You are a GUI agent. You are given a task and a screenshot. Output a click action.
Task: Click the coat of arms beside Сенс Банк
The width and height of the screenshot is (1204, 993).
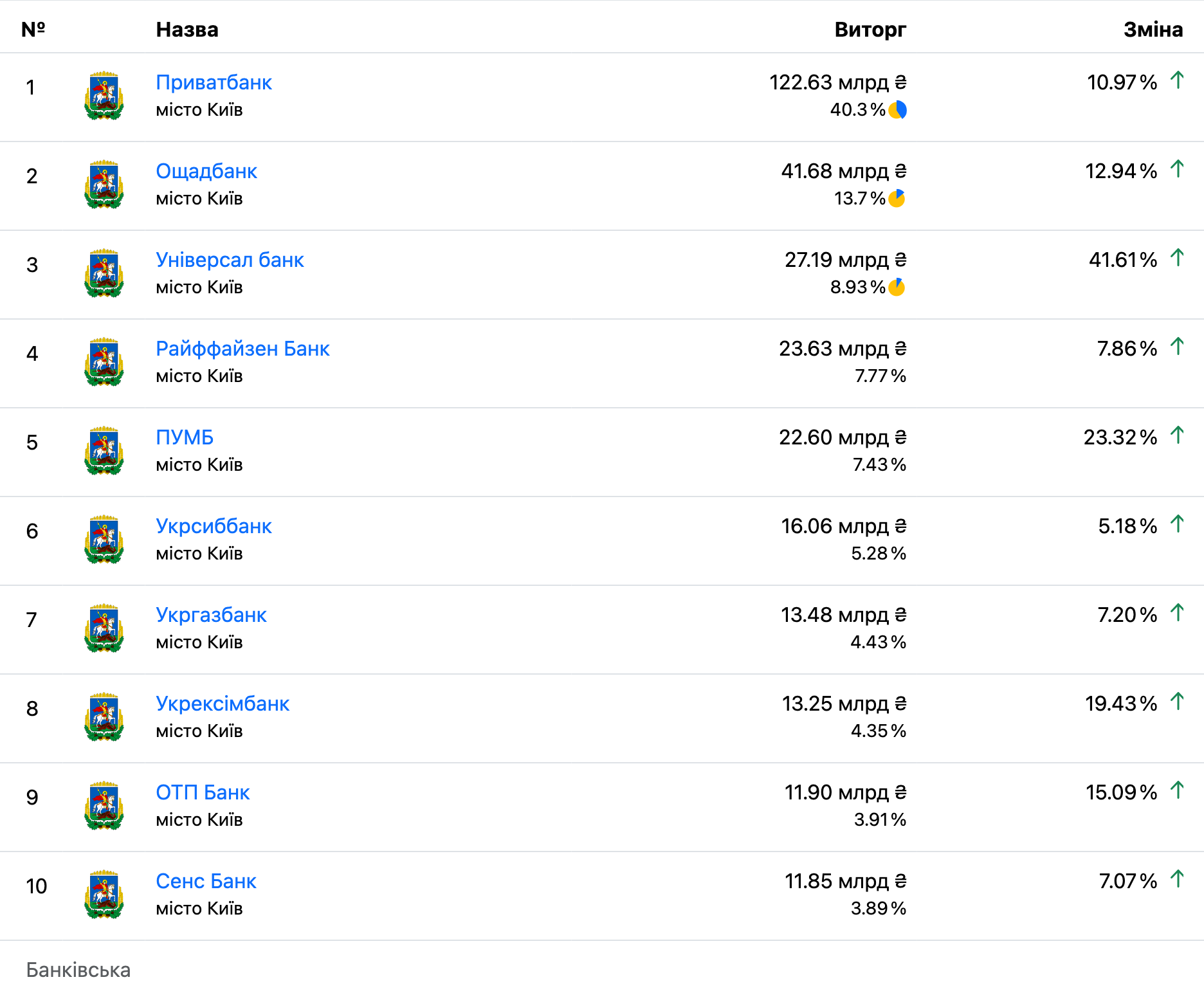[104, 895]
